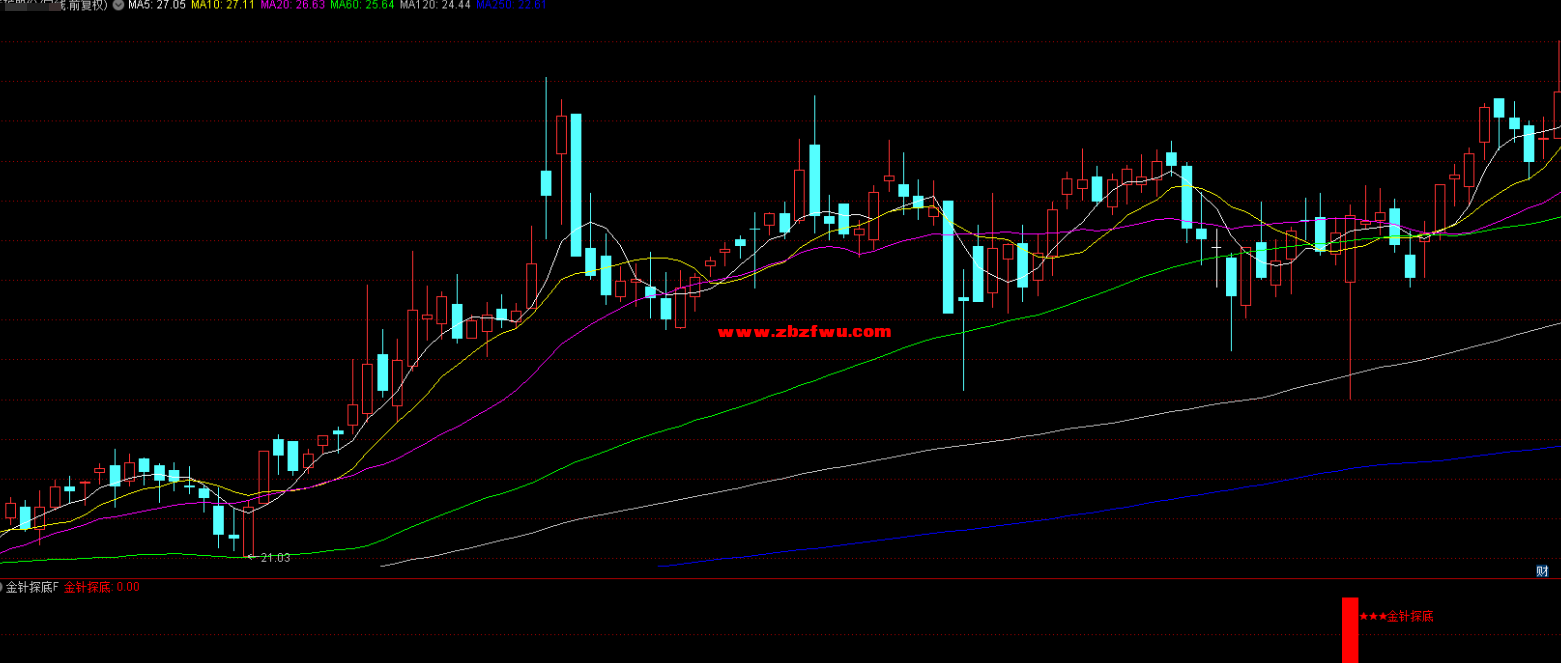1561x663 pixels.
Task: Select the yellow MA10 legend label
Action: pyautogui.click(x=220, y=5)
